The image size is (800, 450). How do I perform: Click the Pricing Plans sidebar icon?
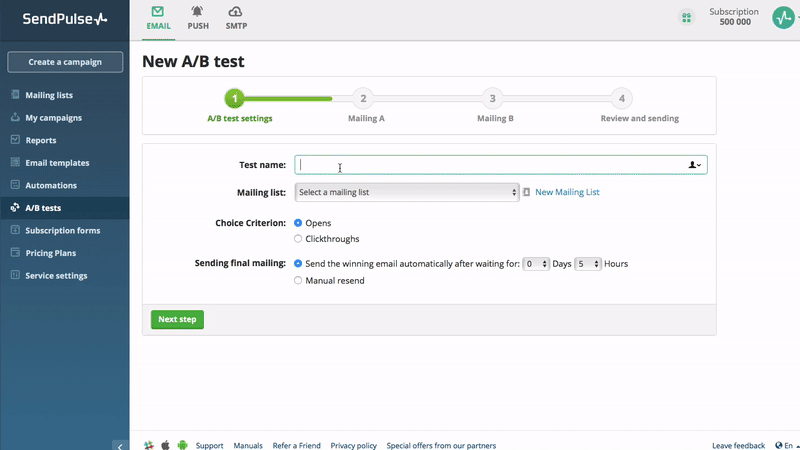point(15,252)
